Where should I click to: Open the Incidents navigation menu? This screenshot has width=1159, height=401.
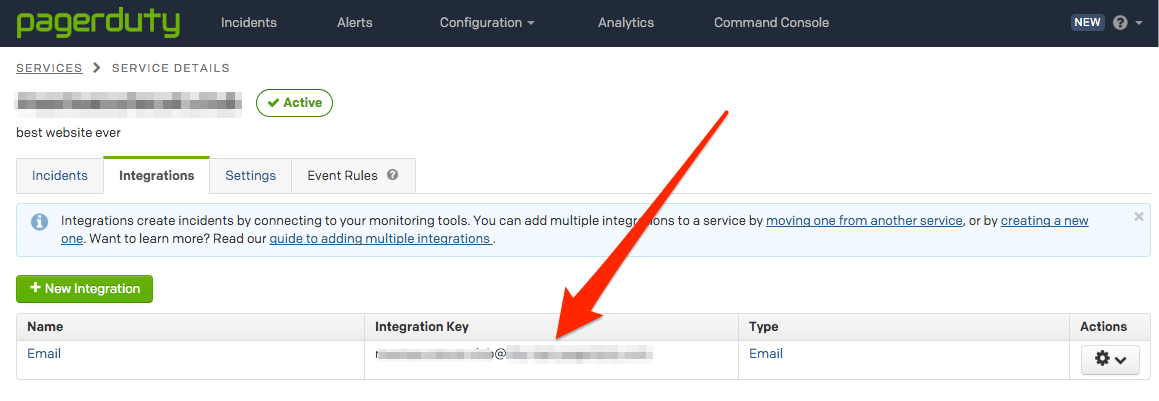(x=248, y=23)
